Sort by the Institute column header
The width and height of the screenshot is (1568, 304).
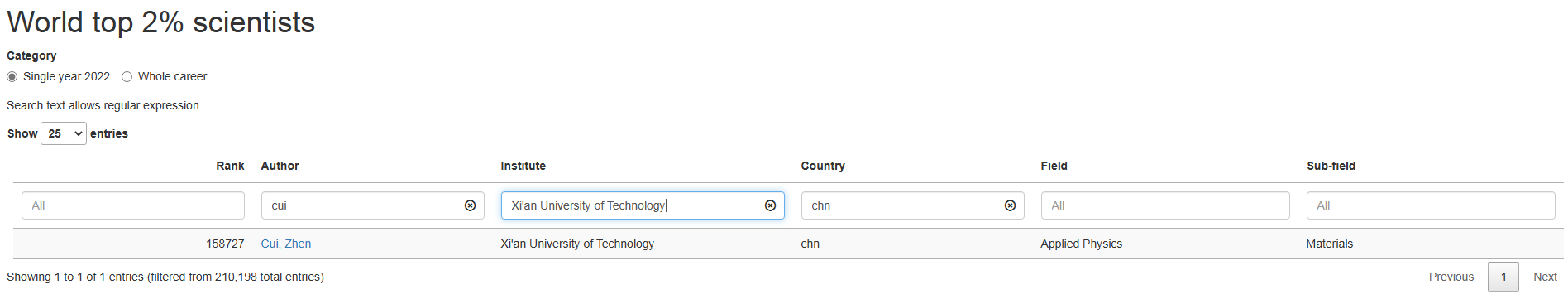click(523, 166)
